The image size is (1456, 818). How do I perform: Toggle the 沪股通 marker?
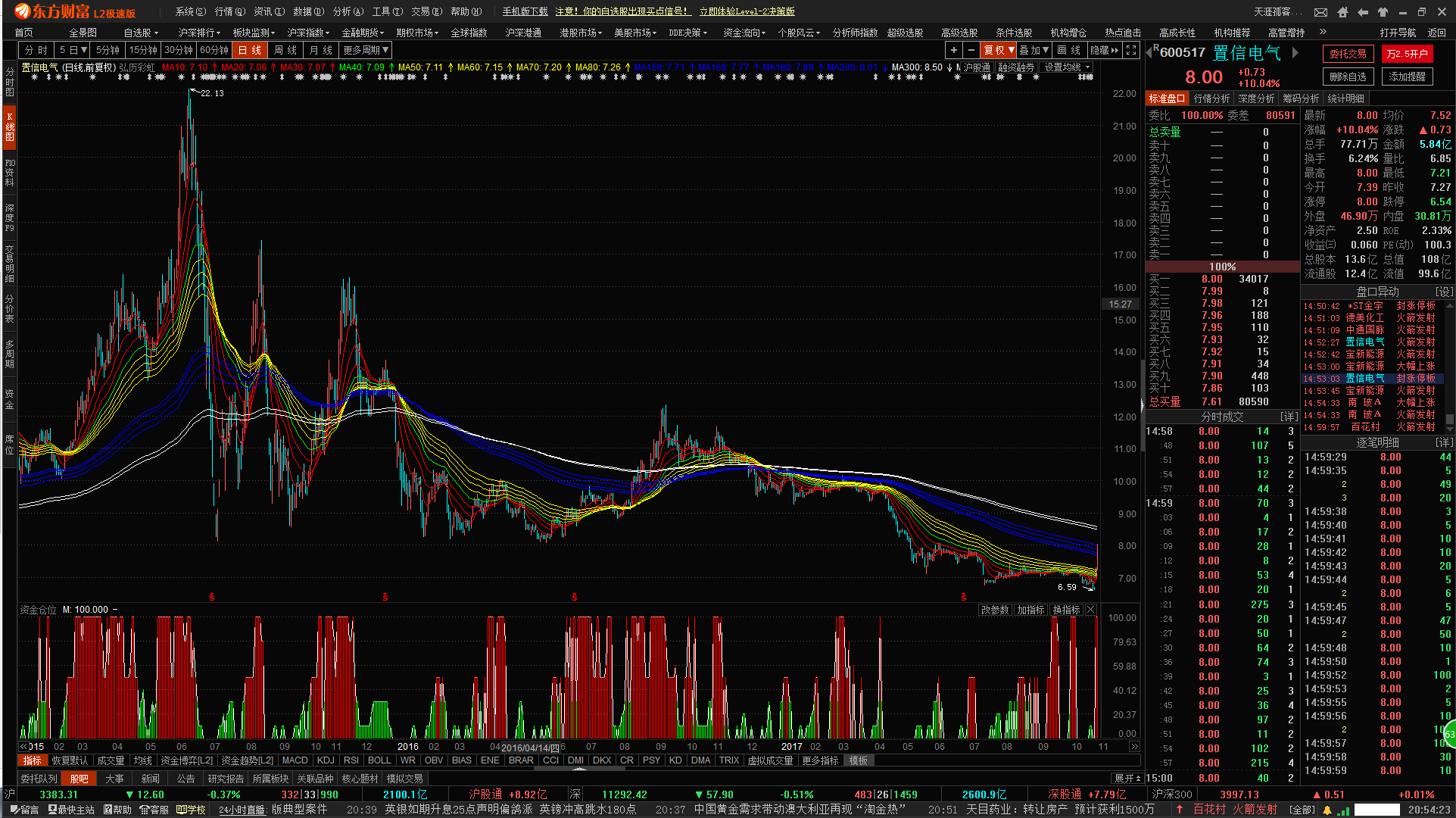(975, 67)
